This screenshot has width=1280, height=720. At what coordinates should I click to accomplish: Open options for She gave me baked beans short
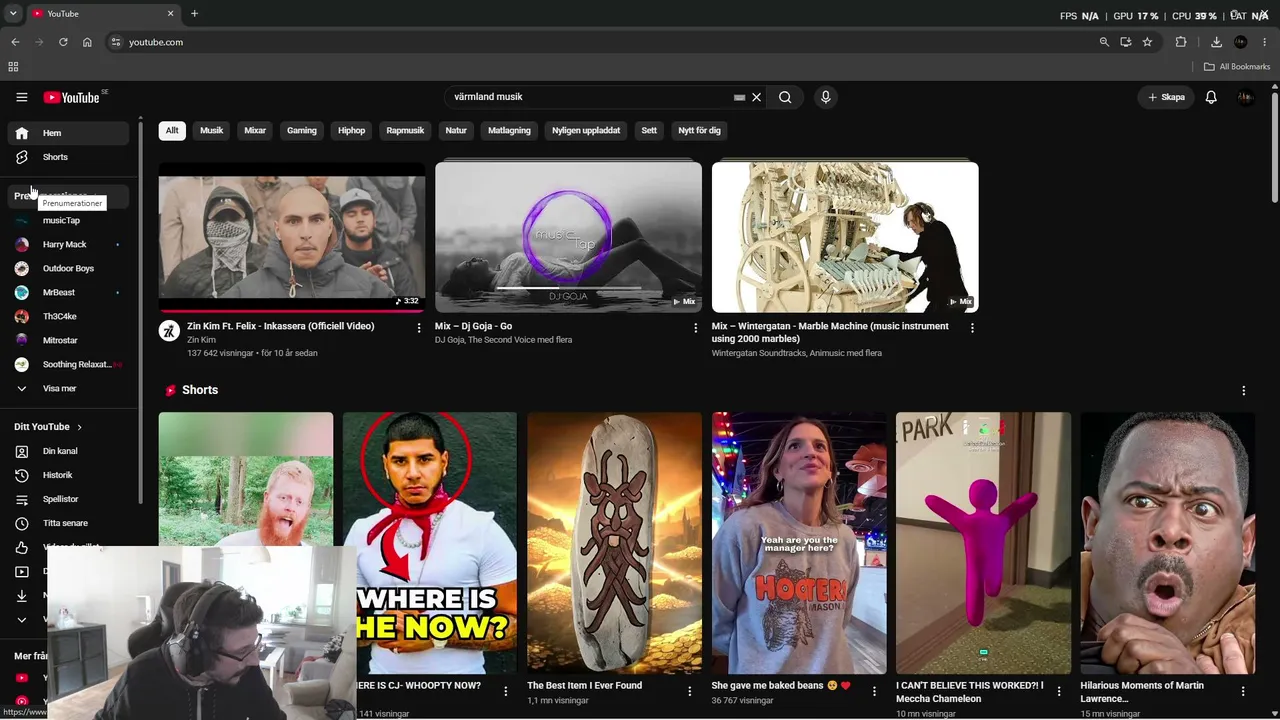coord(874,691)
